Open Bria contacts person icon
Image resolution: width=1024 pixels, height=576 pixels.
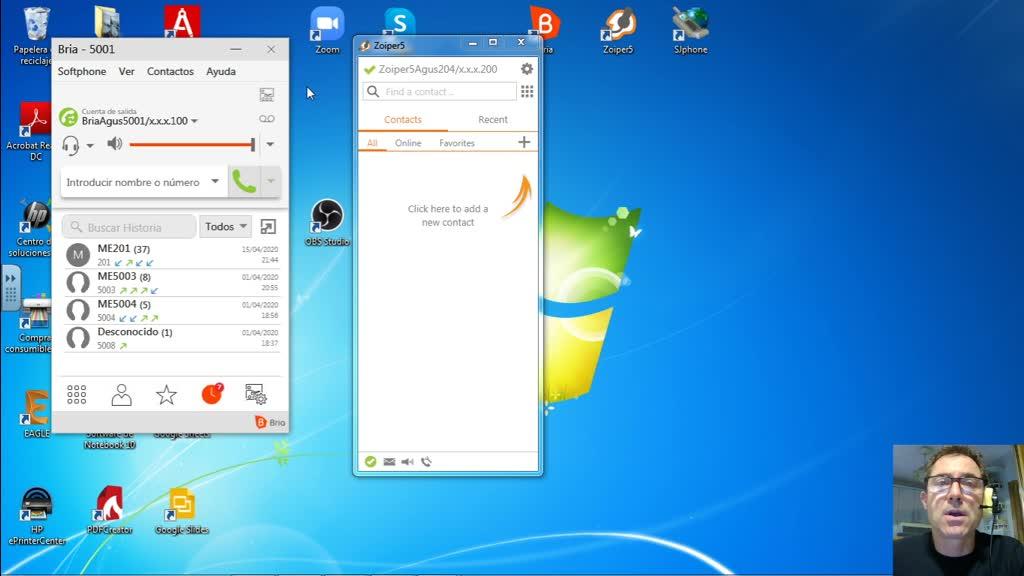(121, 394)
